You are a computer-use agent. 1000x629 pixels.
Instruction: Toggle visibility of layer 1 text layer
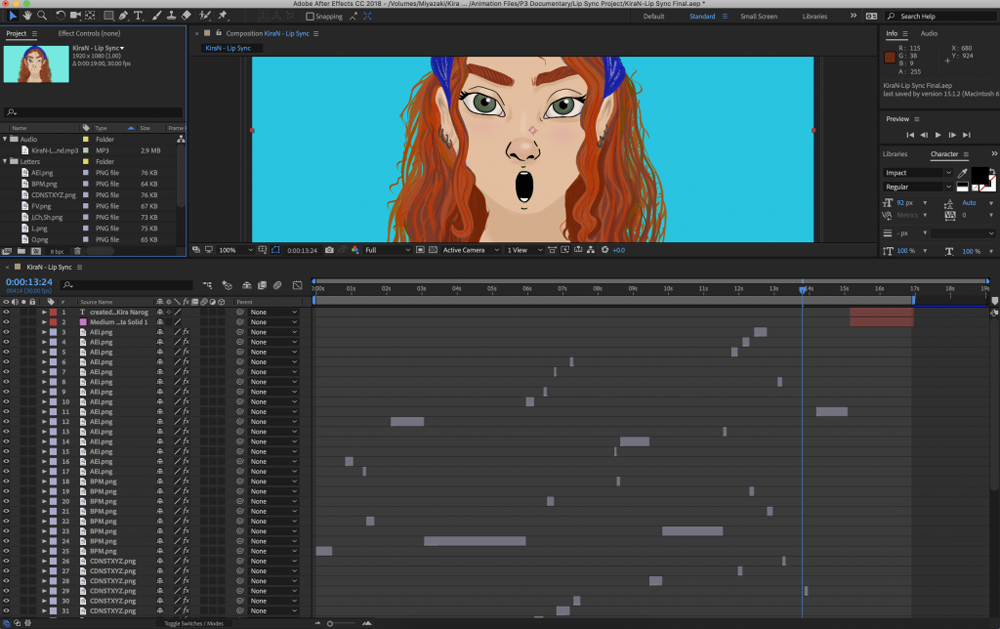coord(6,313)
